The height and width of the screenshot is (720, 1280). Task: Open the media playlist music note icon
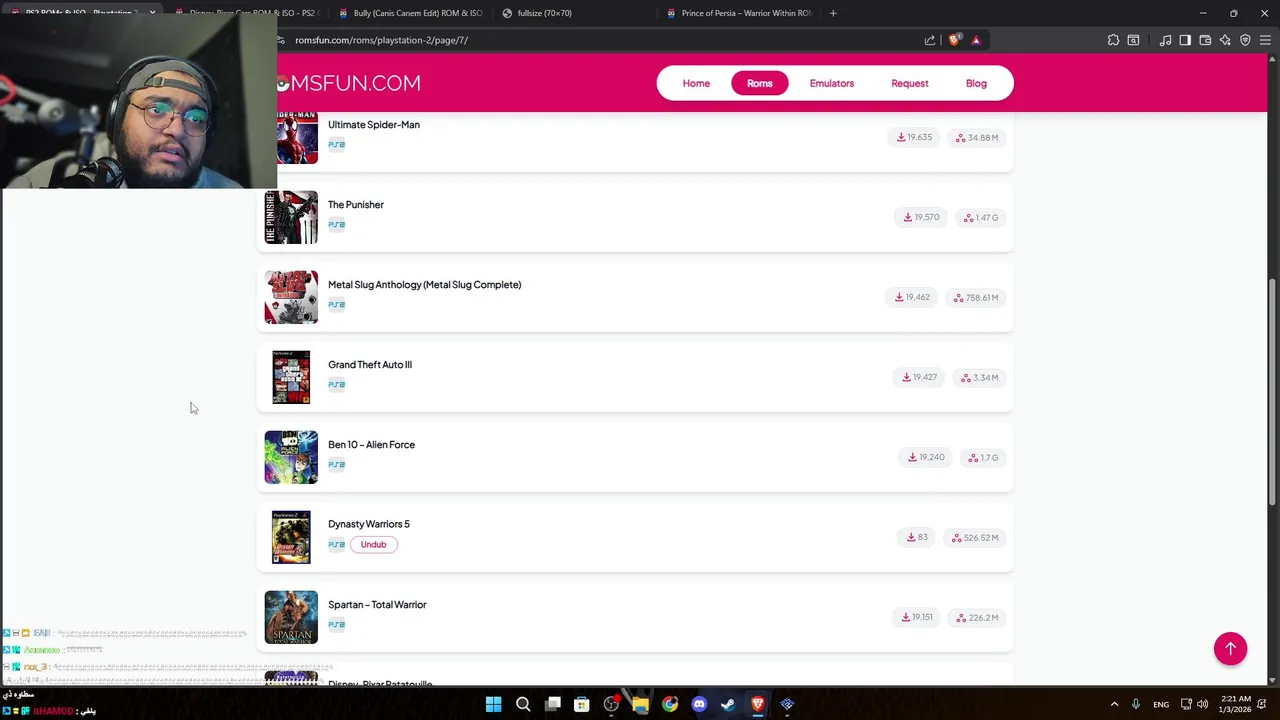(1165, 40)
